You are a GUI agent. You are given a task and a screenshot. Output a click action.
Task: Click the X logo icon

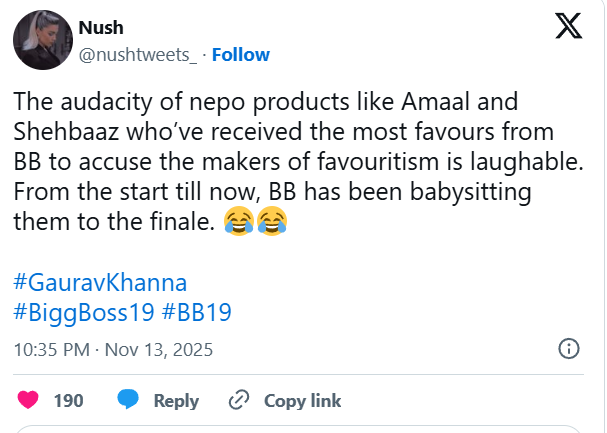pos(568,27)
